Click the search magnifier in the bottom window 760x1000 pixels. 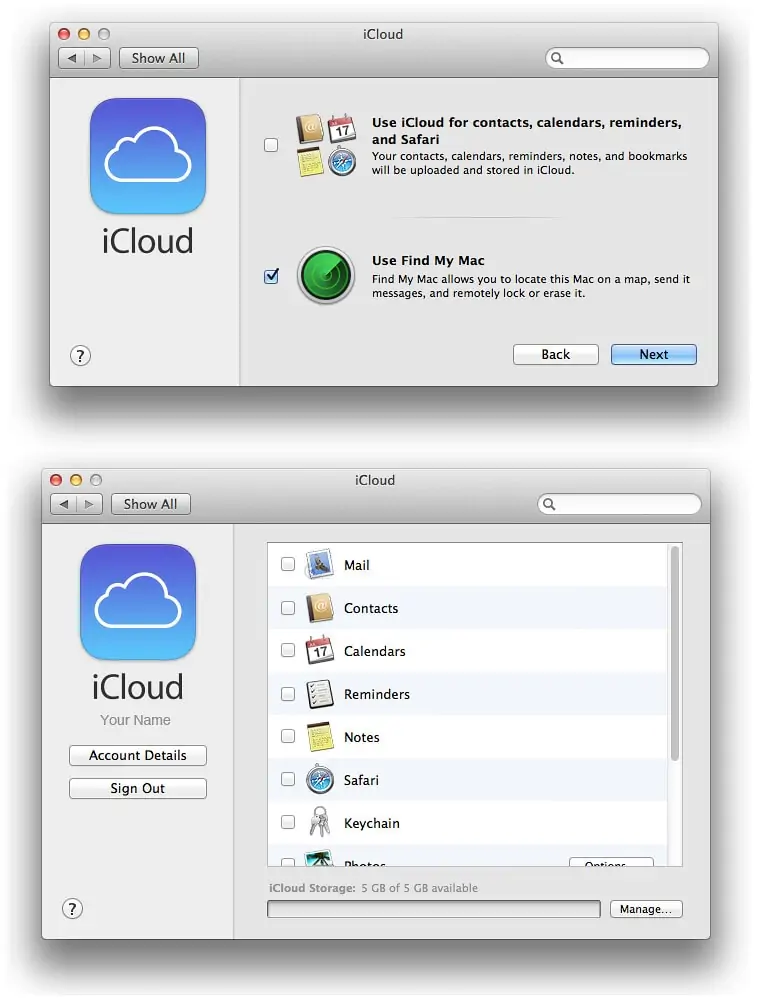point(548,504)
